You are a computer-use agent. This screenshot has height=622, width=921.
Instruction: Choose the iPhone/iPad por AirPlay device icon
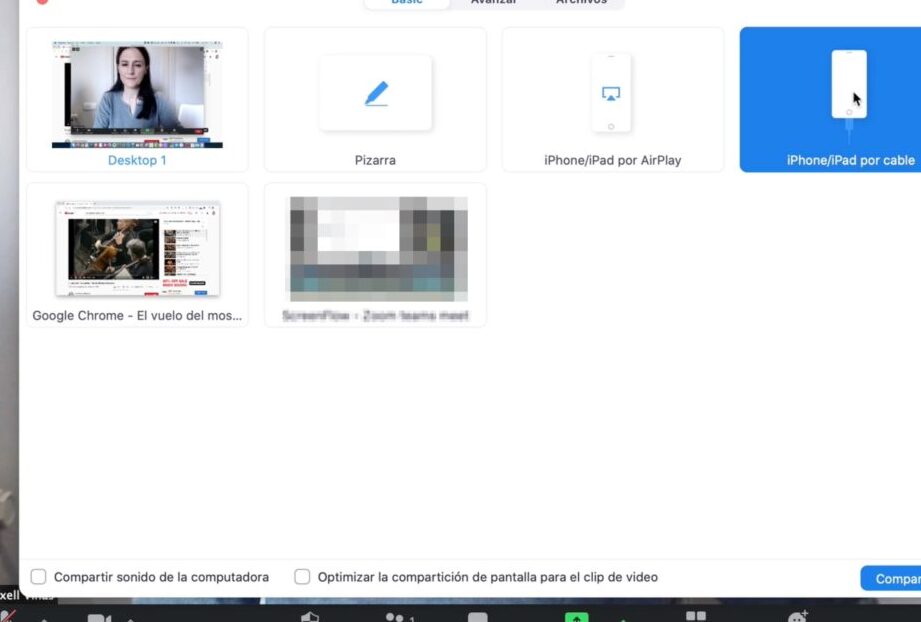coord(611,93)
